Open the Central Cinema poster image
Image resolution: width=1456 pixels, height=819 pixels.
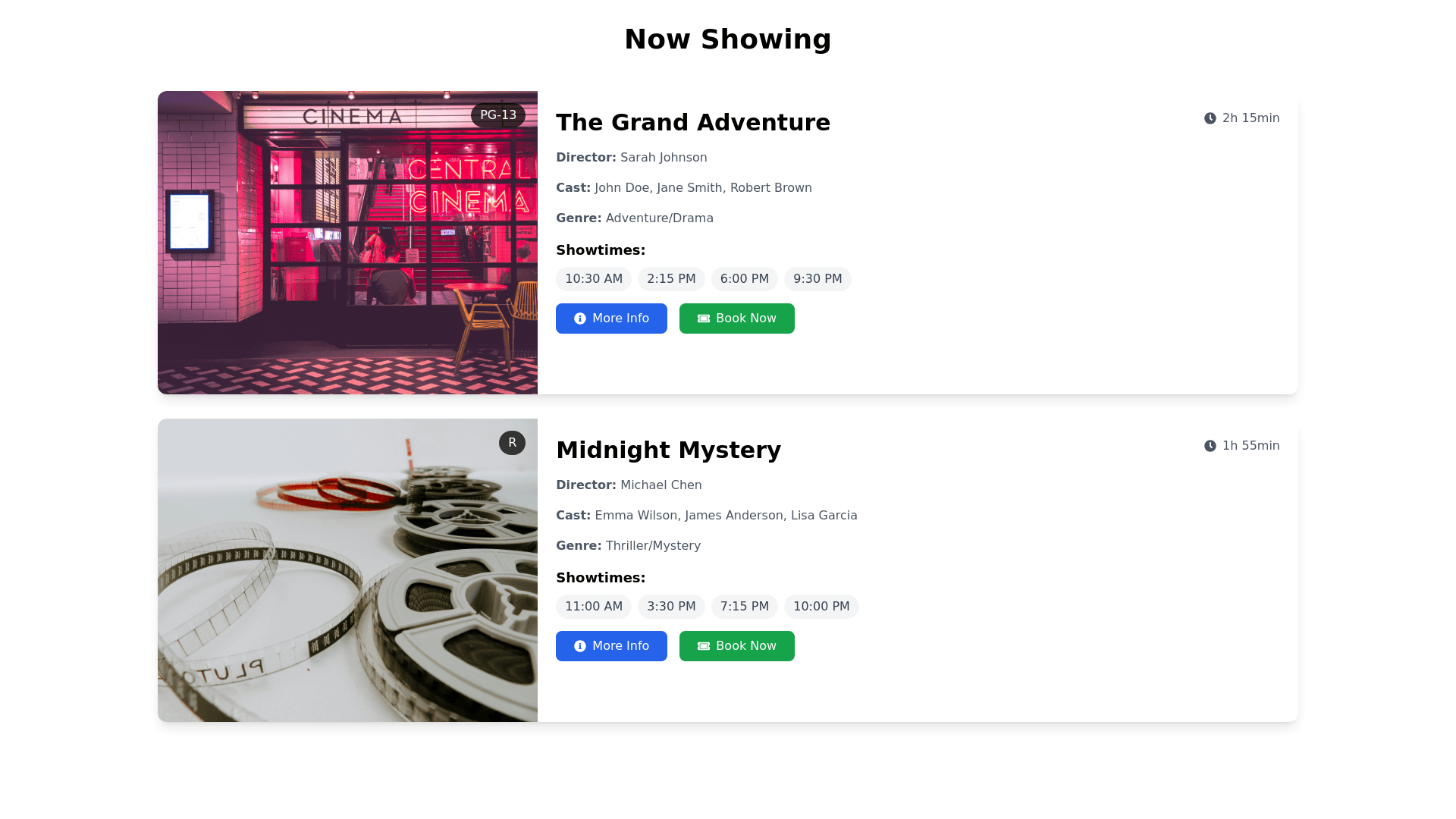pyautogui.click(x=347, y=243)
